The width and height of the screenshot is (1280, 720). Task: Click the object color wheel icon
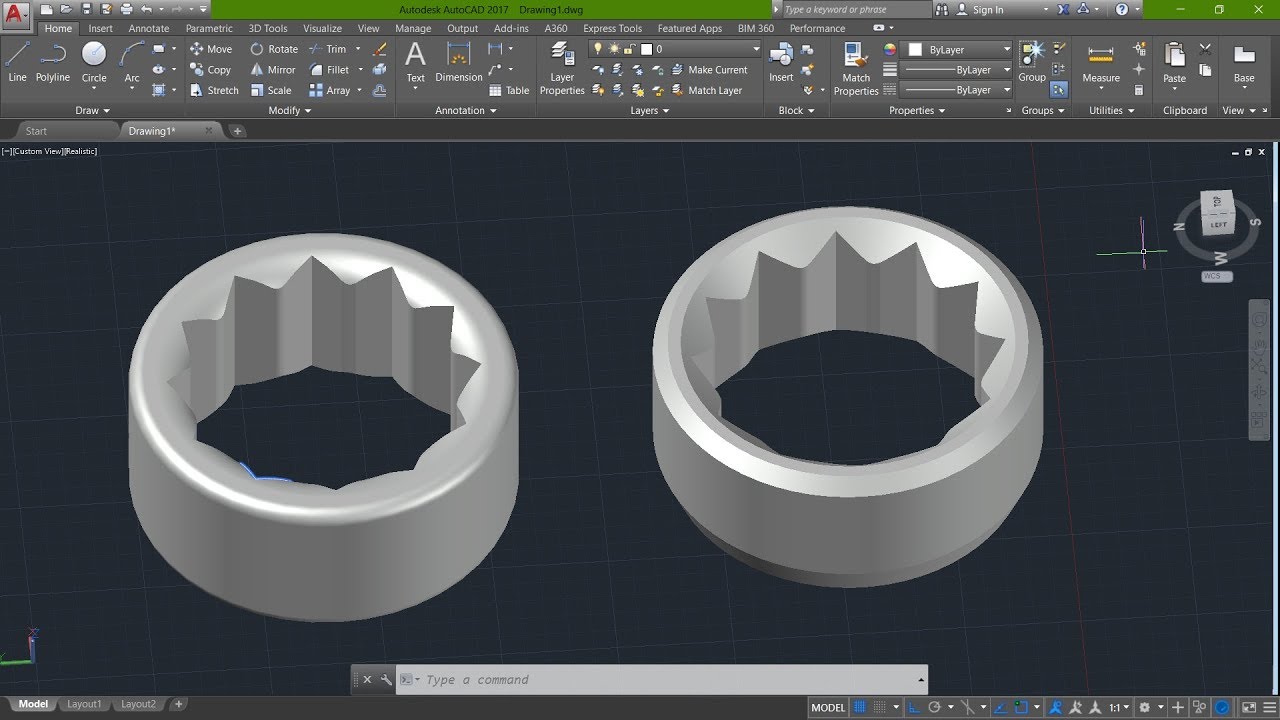(x=890, y=49)
